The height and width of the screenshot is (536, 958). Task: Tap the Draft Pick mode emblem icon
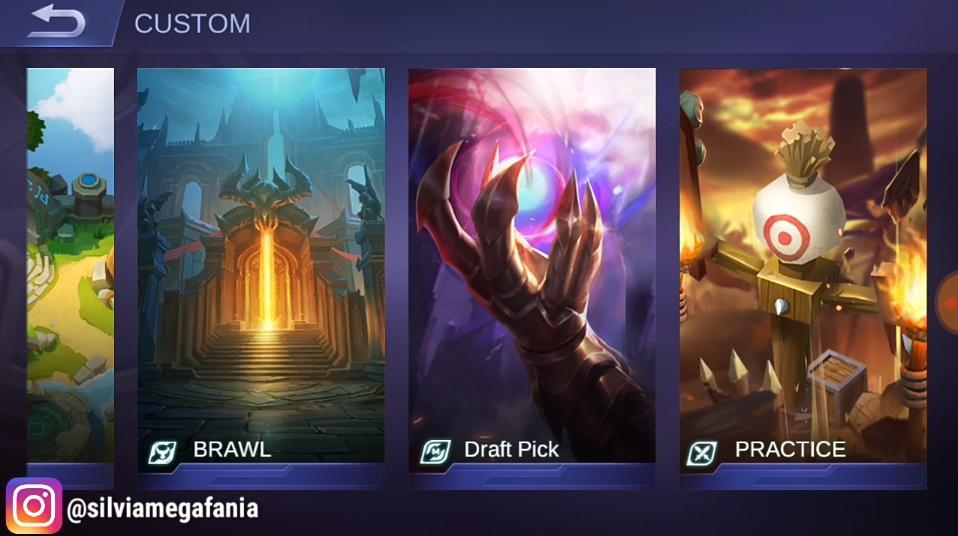click(x=435, y=452)
